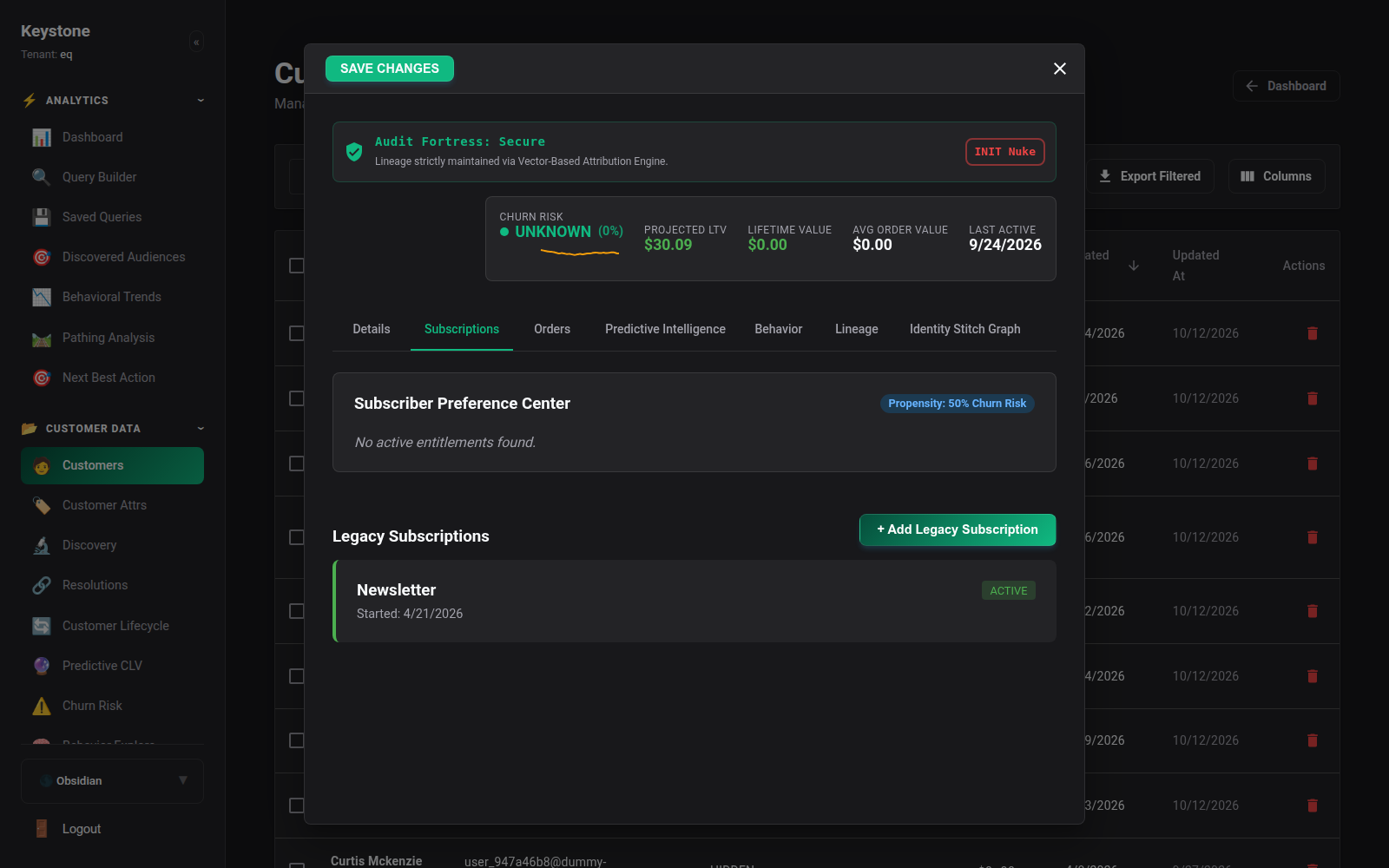
Task: Switch to the Orders tab
Action: coord(552,329)
